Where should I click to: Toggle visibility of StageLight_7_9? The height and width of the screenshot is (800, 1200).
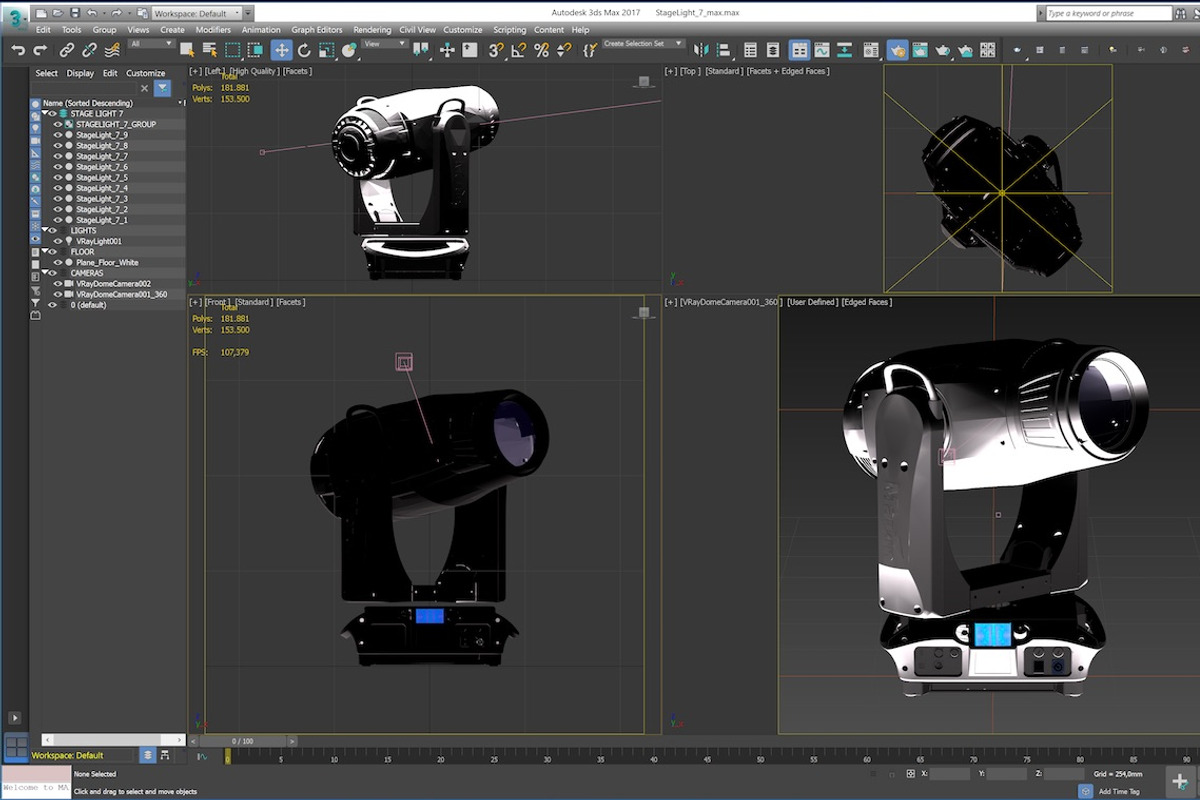pos(58,135)
